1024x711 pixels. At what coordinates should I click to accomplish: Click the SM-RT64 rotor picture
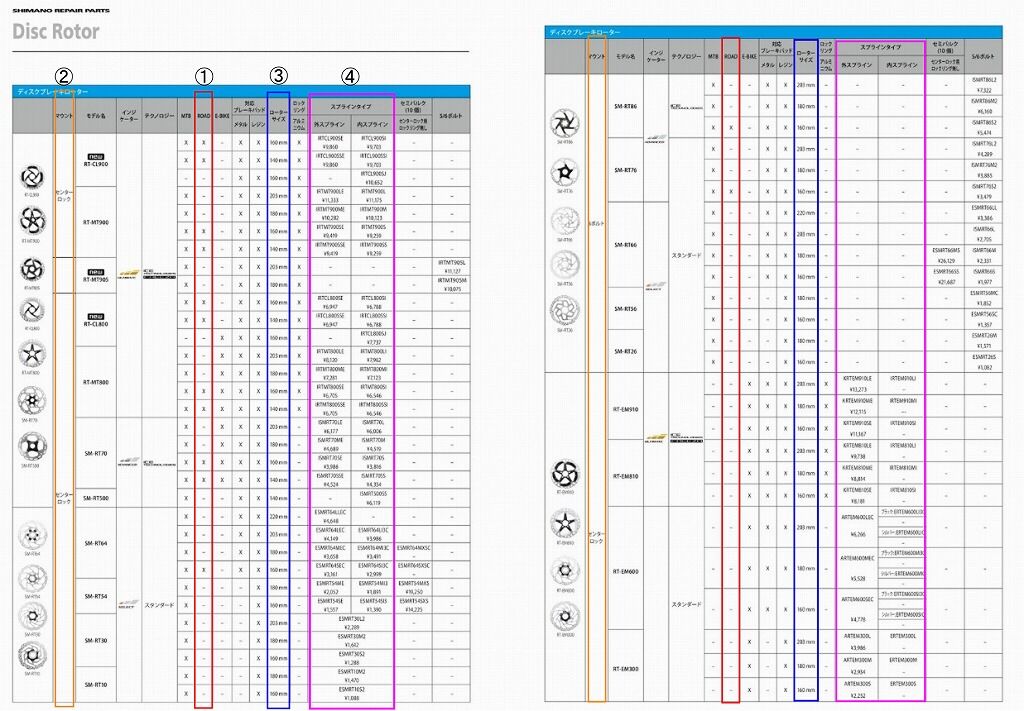31,535
